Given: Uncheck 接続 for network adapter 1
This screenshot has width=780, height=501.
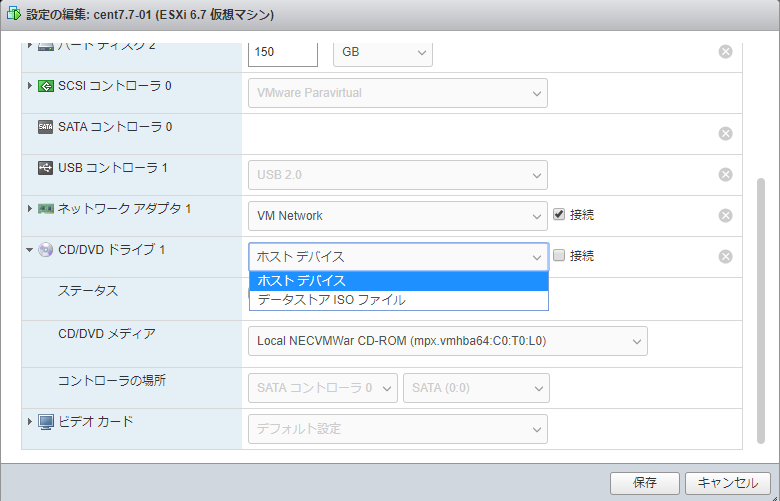Looking at the screenshot, I should [x=559, y=214].
